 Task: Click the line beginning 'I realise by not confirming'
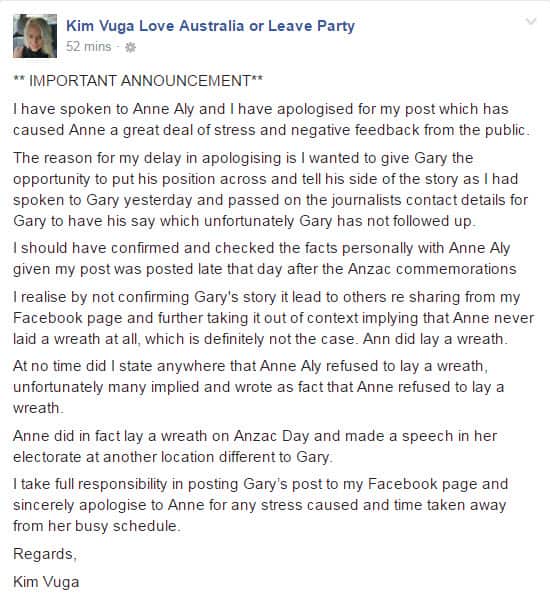(x=267, y=297)
